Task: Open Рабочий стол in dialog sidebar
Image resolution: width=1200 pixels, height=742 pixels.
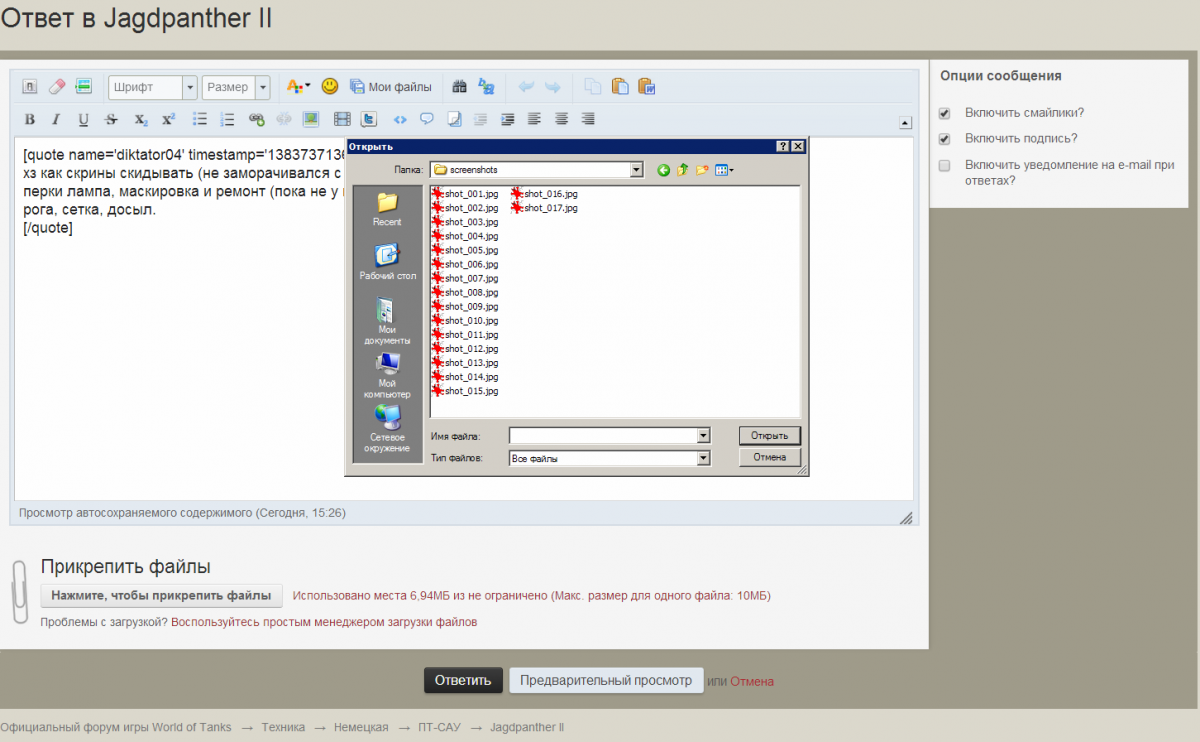Action: click(x=387, y=262)
